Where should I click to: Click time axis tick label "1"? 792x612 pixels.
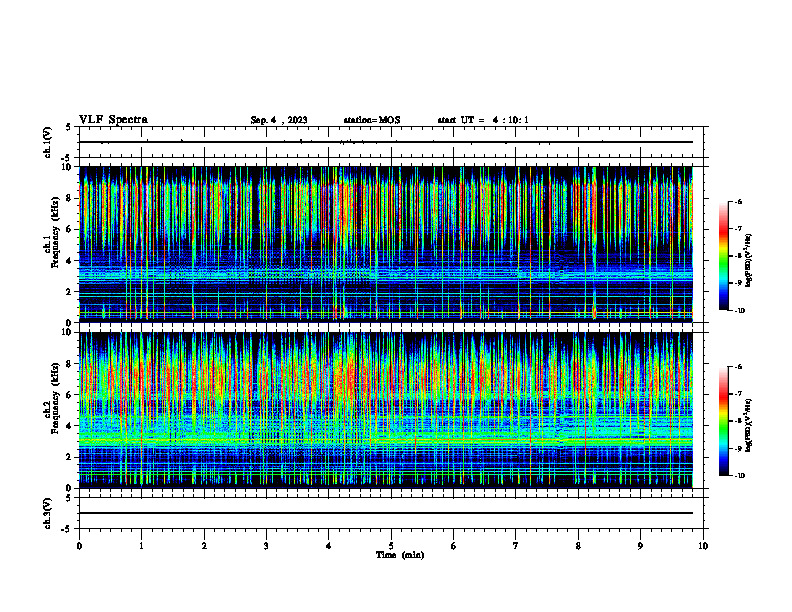(141, 546)
